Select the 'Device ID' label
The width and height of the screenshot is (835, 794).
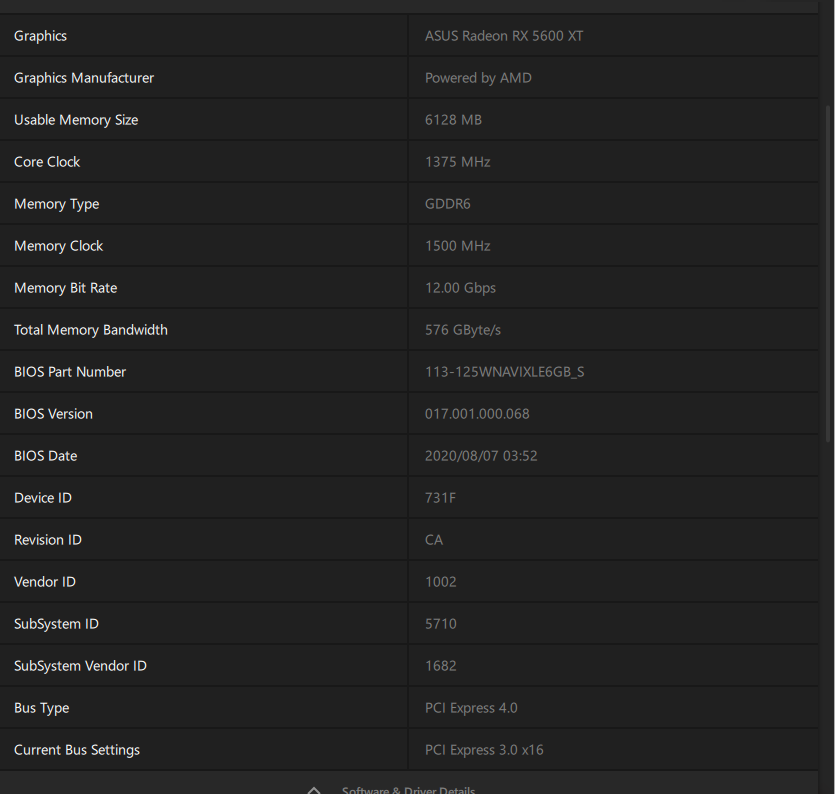(43, 498)
